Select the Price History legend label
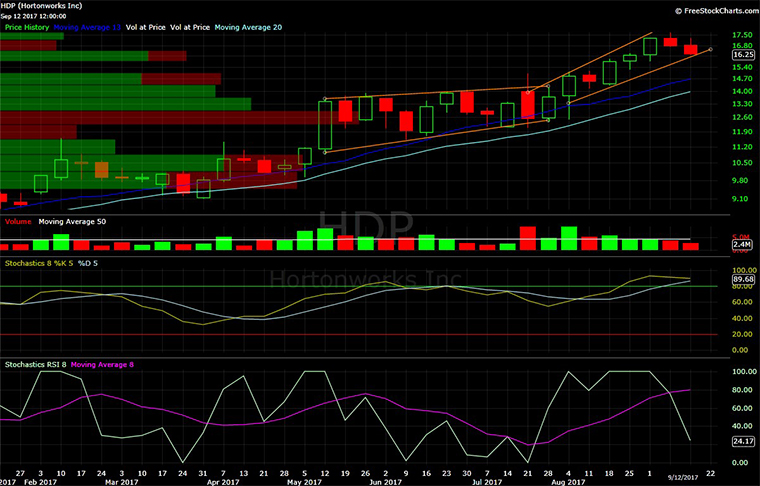 click(27, 27)
